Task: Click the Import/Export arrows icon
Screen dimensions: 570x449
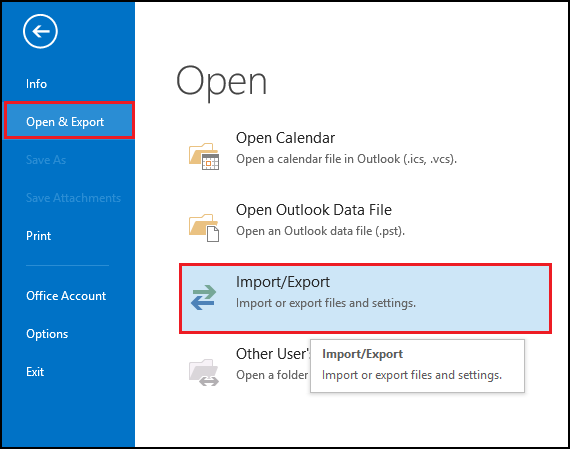Action: [204, 297]
